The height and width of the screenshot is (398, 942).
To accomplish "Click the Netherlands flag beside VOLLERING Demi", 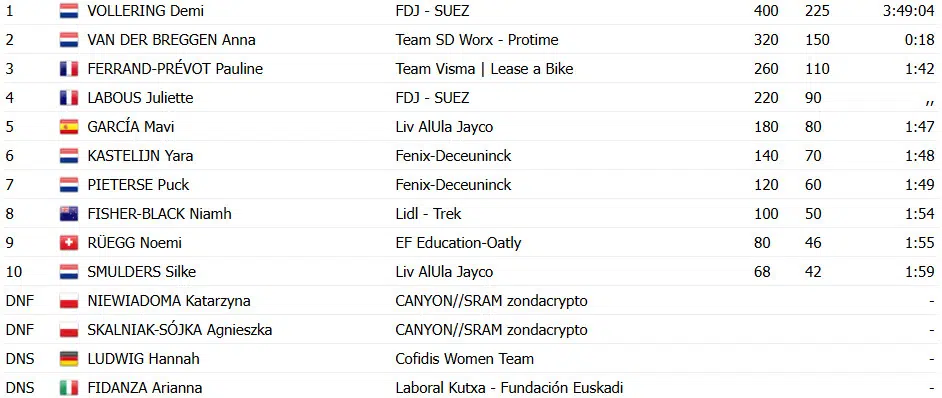I will [69, 11].
